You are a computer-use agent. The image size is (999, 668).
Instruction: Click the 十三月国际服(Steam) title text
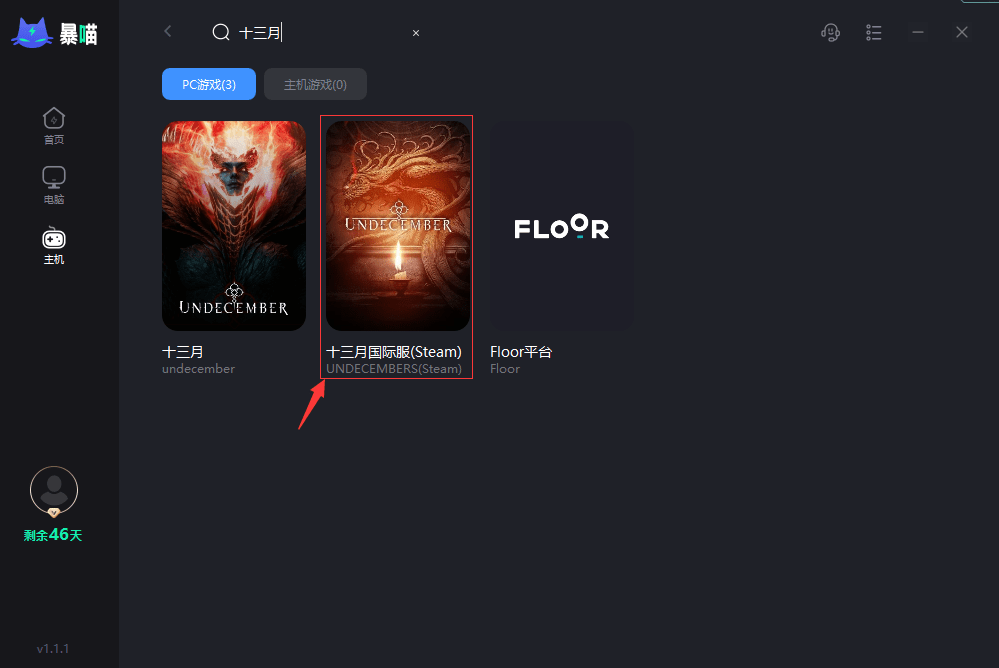click(394, 352)
